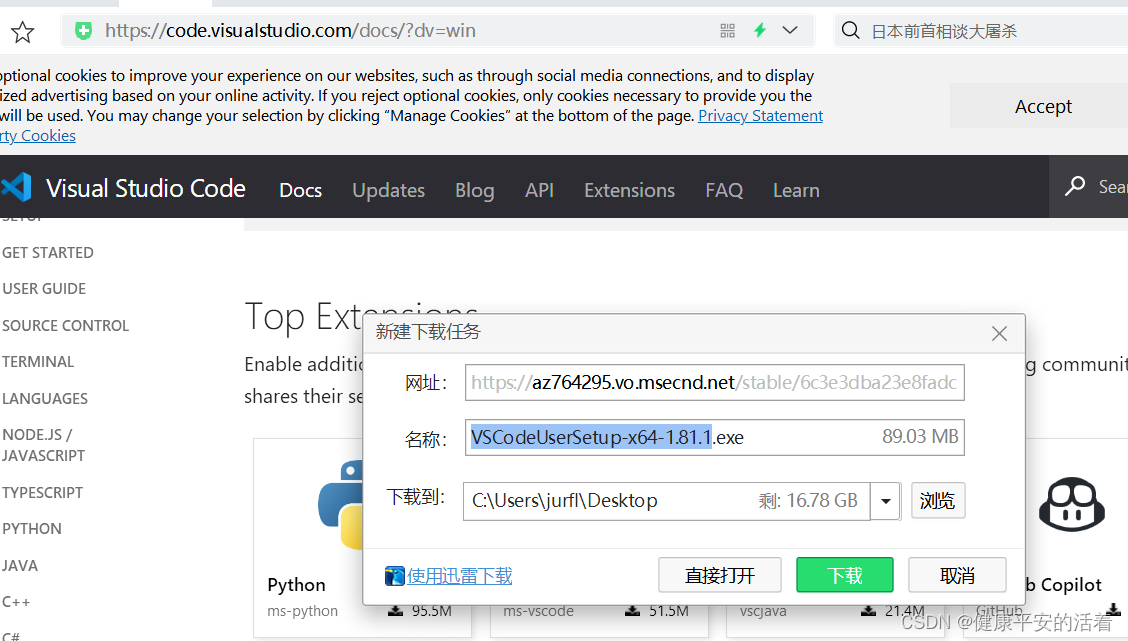The width and height of the screenshot is (1128, 641).
Task: Expand TERMINAL in docs sidebar
Action: 38,362
